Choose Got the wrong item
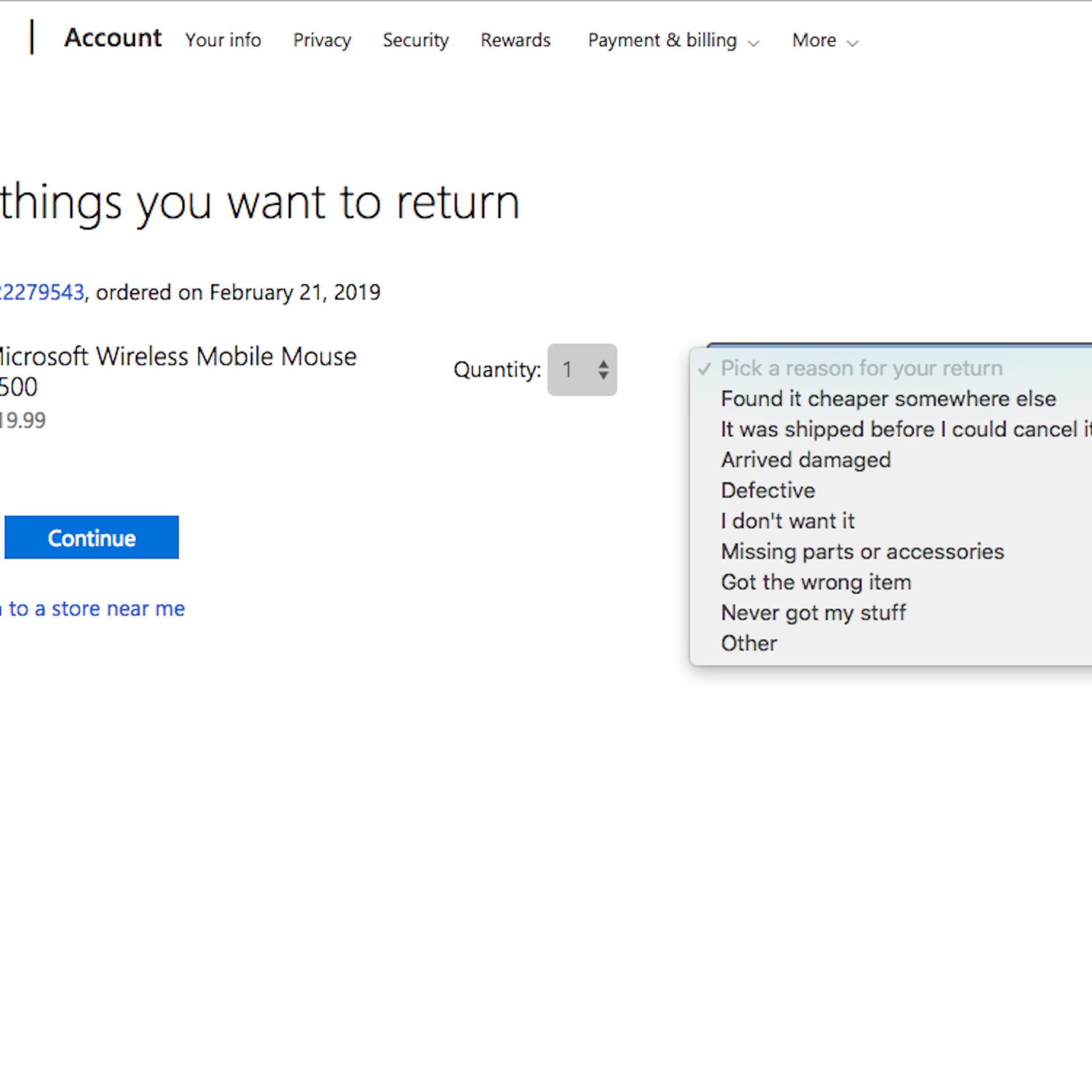 tap(816, 582)
